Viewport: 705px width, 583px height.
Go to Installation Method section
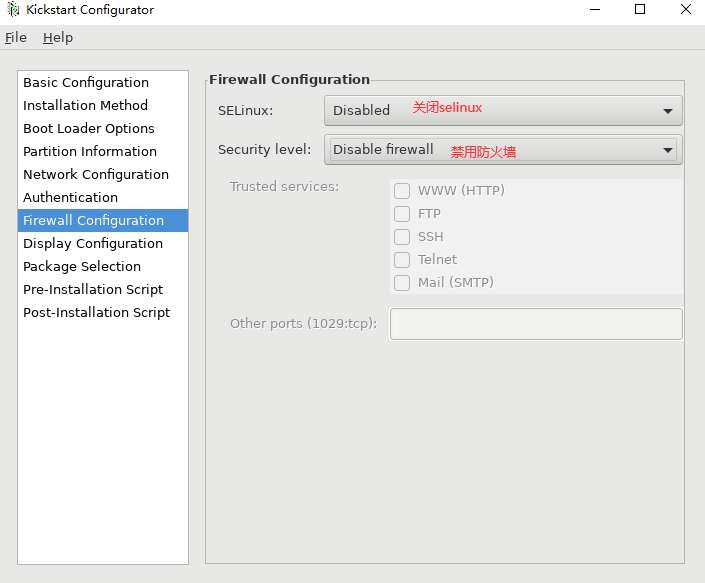tap(103, 106)
